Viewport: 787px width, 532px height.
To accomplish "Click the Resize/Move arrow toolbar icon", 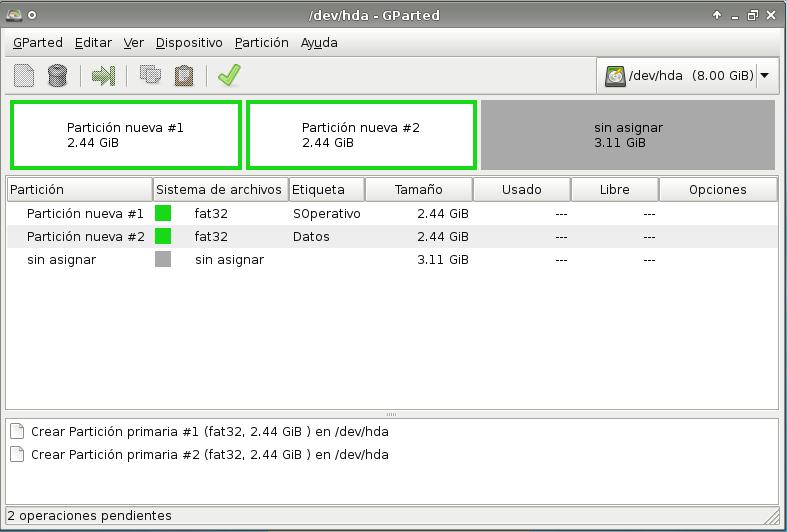I will coord(103,76).
